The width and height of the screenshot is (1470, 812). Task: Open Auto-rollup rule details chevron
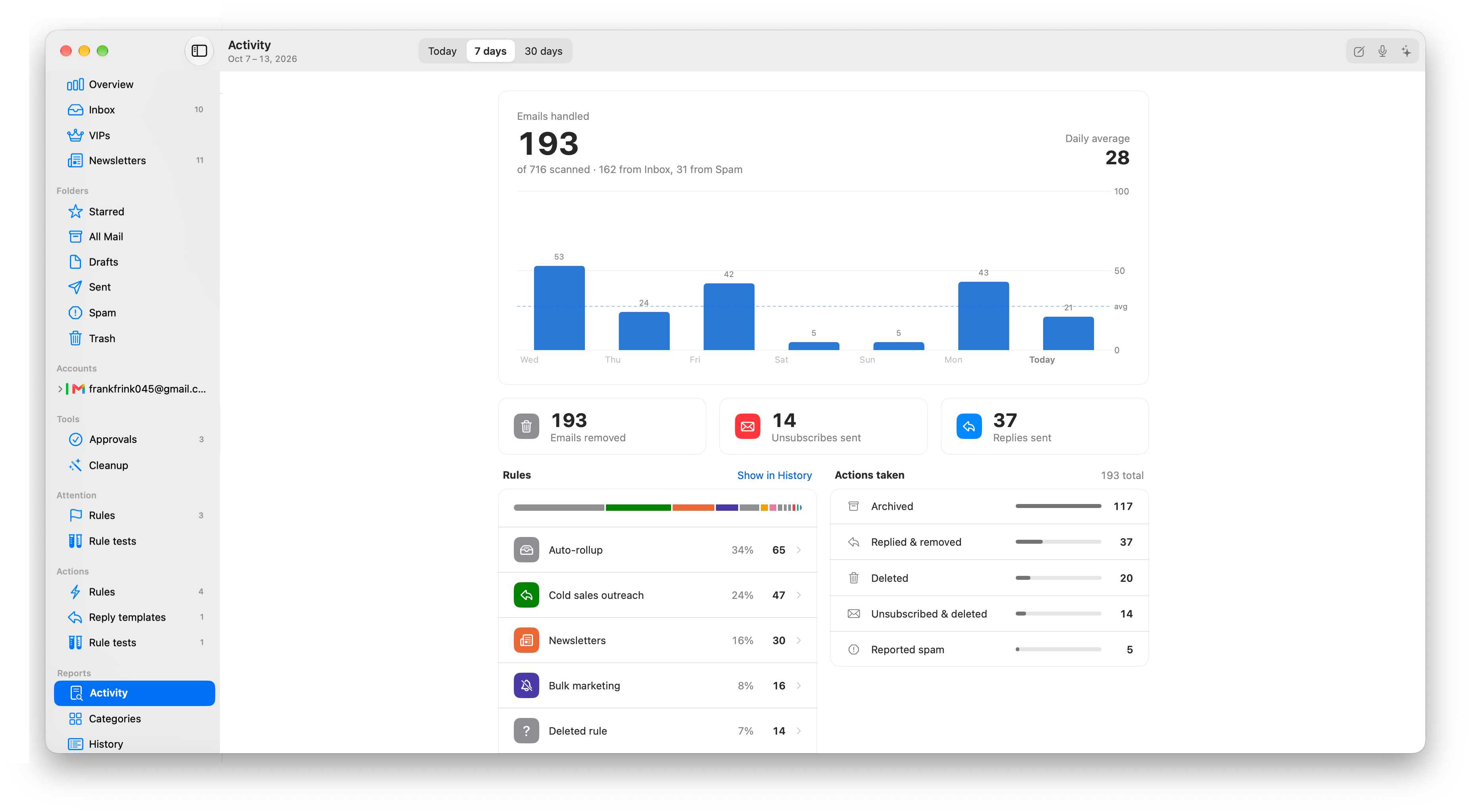coord(799,550)
